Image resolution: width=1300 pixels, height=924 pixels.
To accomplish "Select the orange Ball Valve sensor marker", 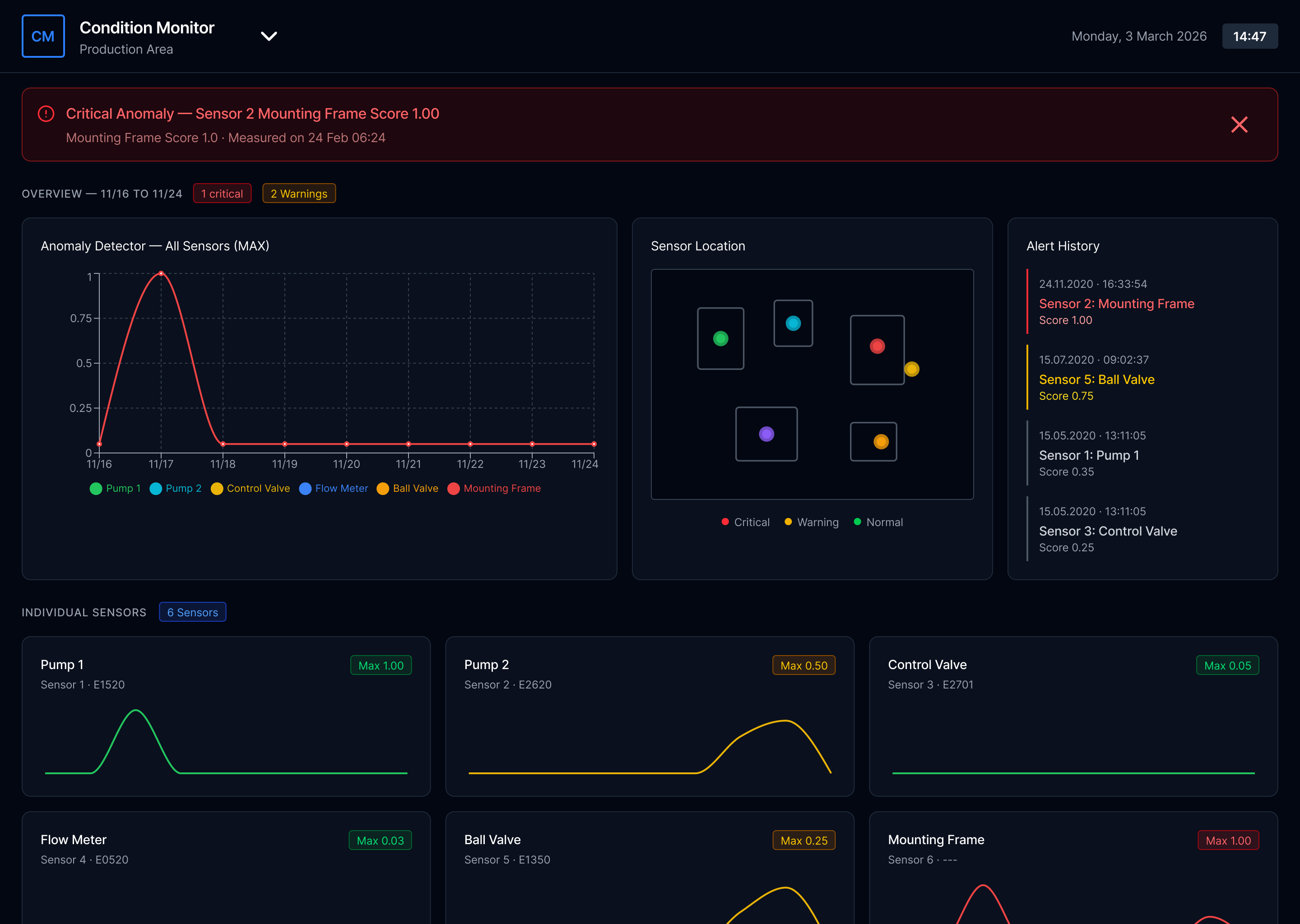I will tap(881, 442).
